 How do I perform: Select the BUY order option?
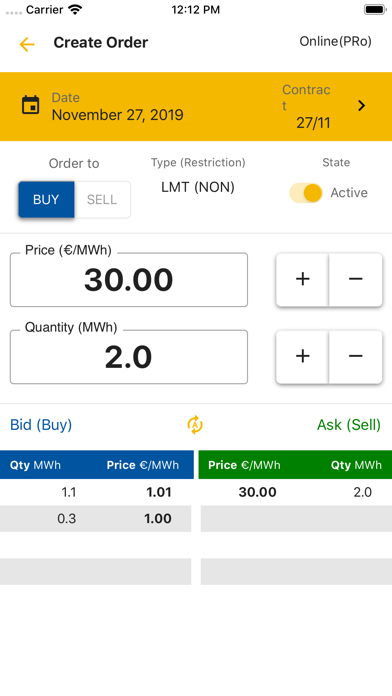46,199
